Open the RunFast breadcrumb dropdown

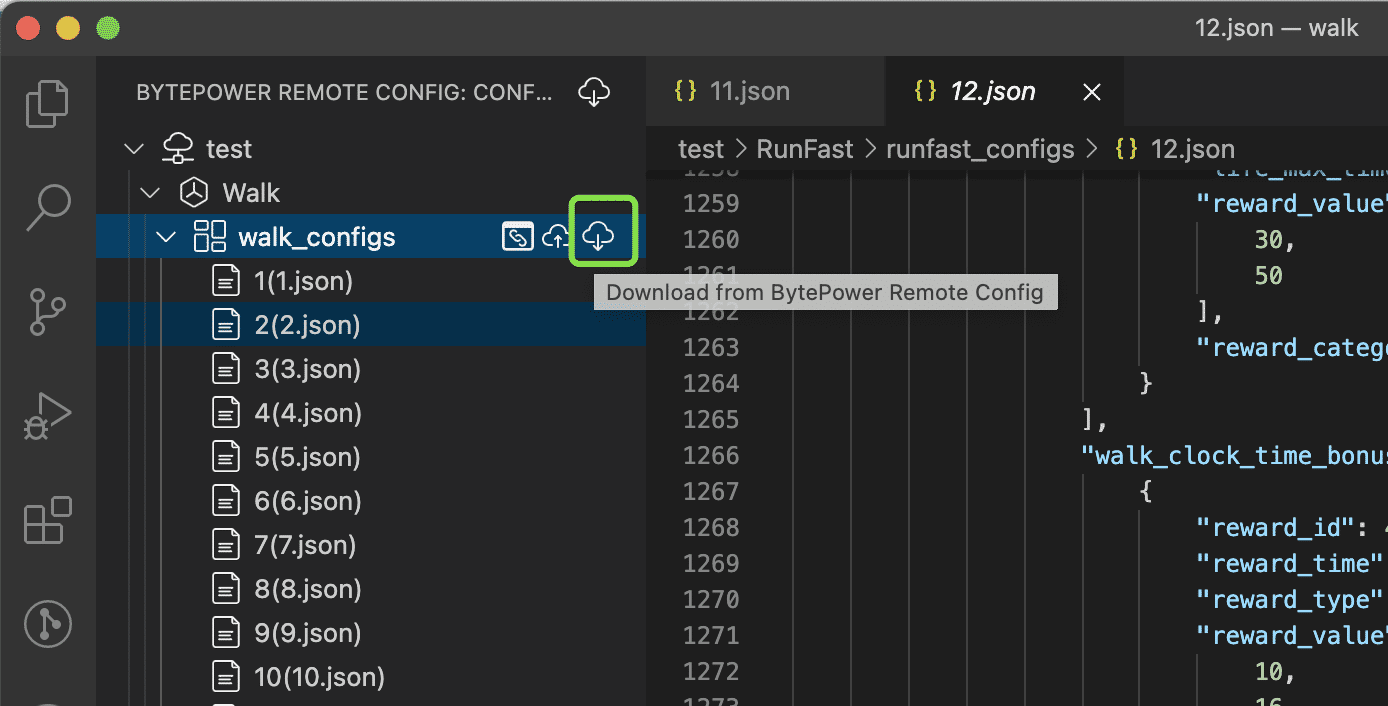805,149
